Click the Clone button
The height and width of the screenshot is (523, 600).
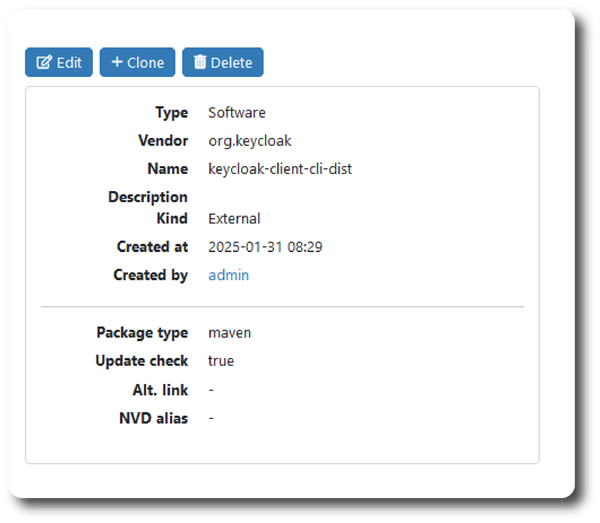pyautogui.click(x=137, y=62)
